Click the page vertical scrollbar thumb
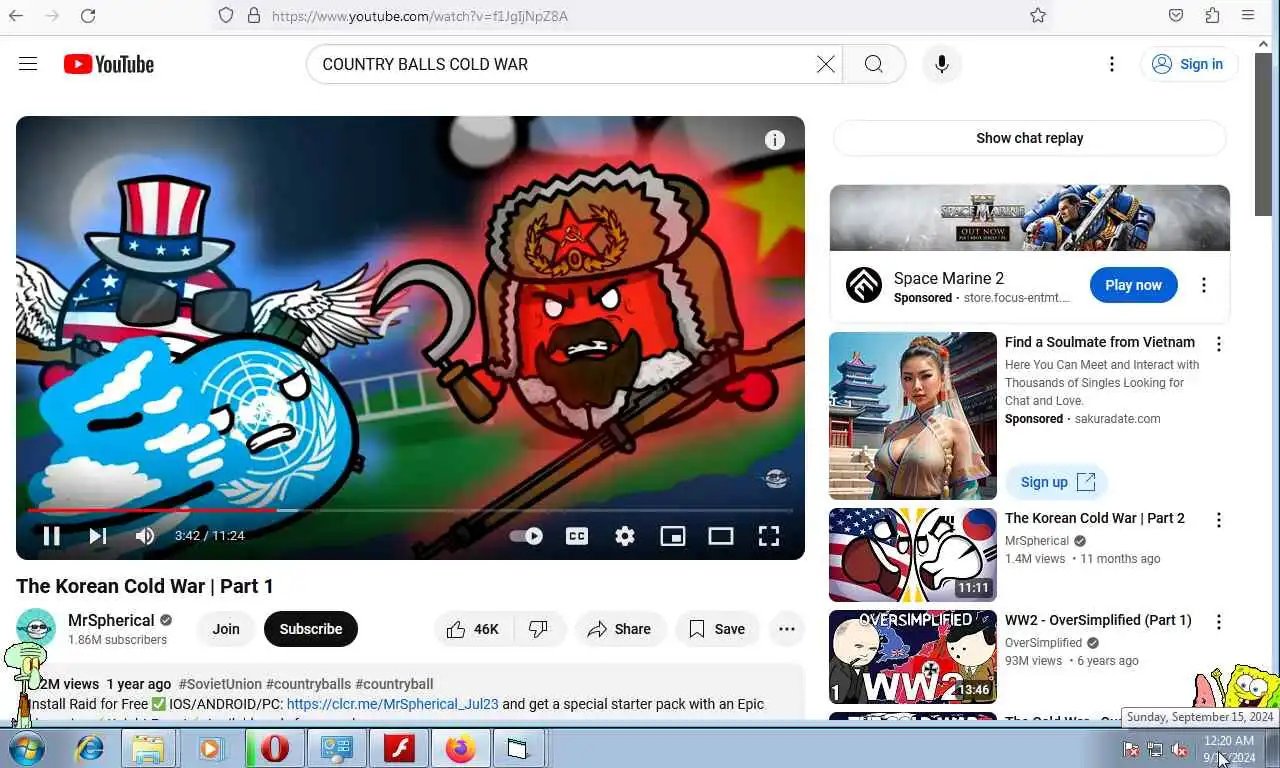The height and width of the screenshot is (768, 1280). click(1264, 134)
